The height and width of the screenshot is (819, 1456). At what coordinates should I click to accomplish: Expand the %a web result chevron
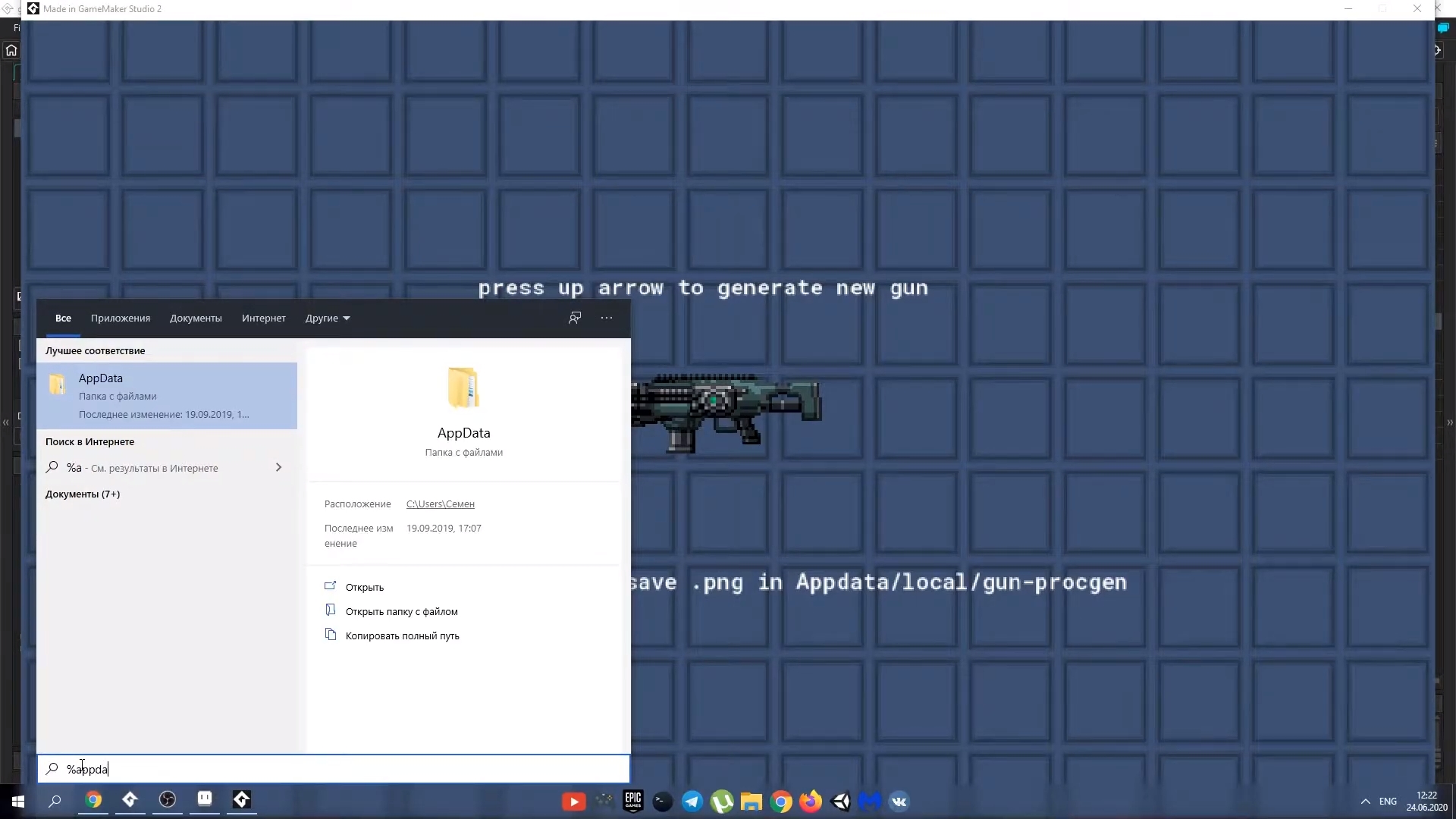[278, 468]
